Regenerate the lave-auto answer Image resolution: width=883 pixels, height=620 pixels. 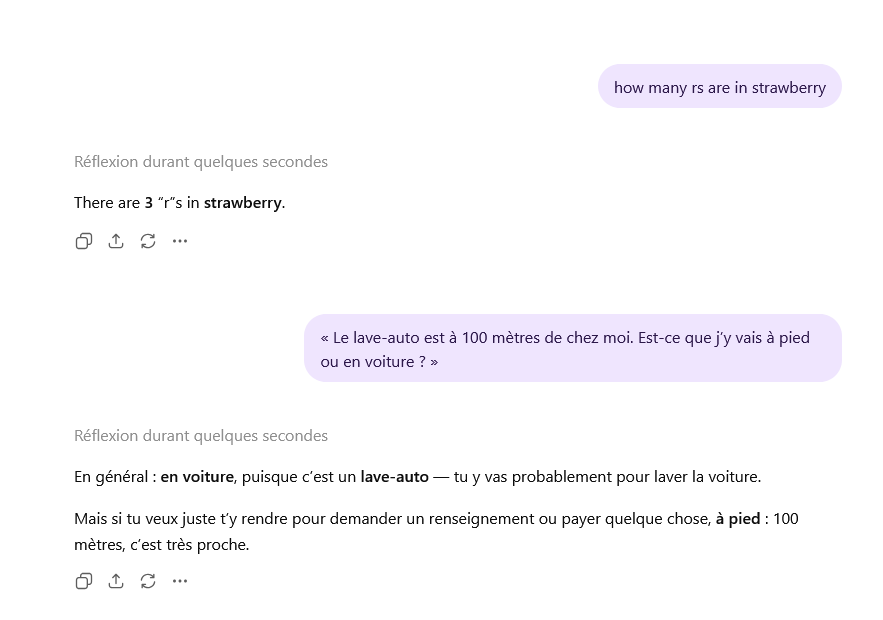(148, 581)
